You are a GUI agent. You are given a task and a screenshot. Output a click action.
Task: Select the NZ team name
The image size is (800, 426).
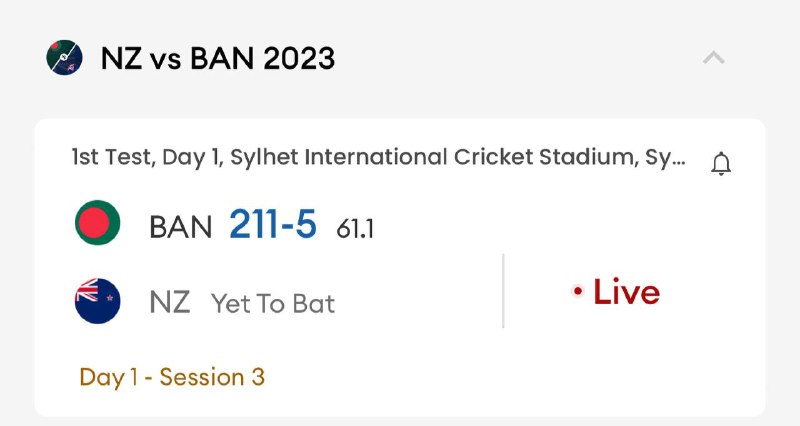click(x=169, y=302)
